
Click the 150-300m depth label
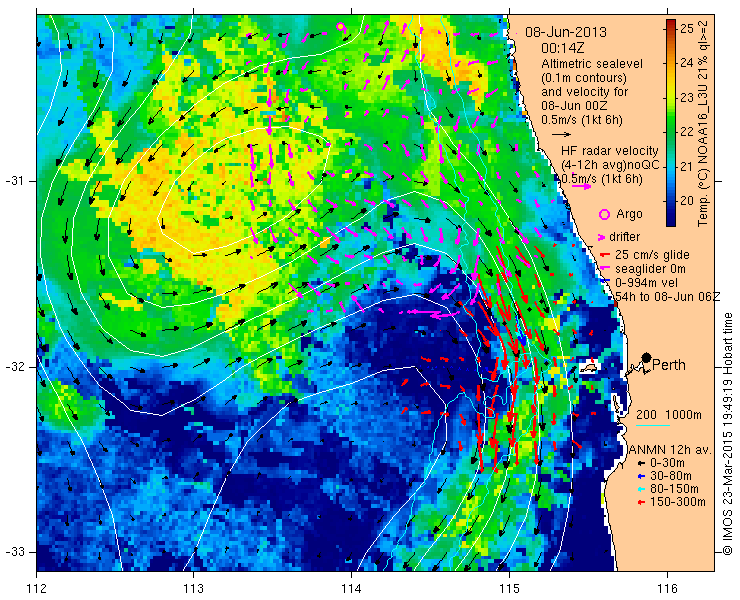click(678, 502)
